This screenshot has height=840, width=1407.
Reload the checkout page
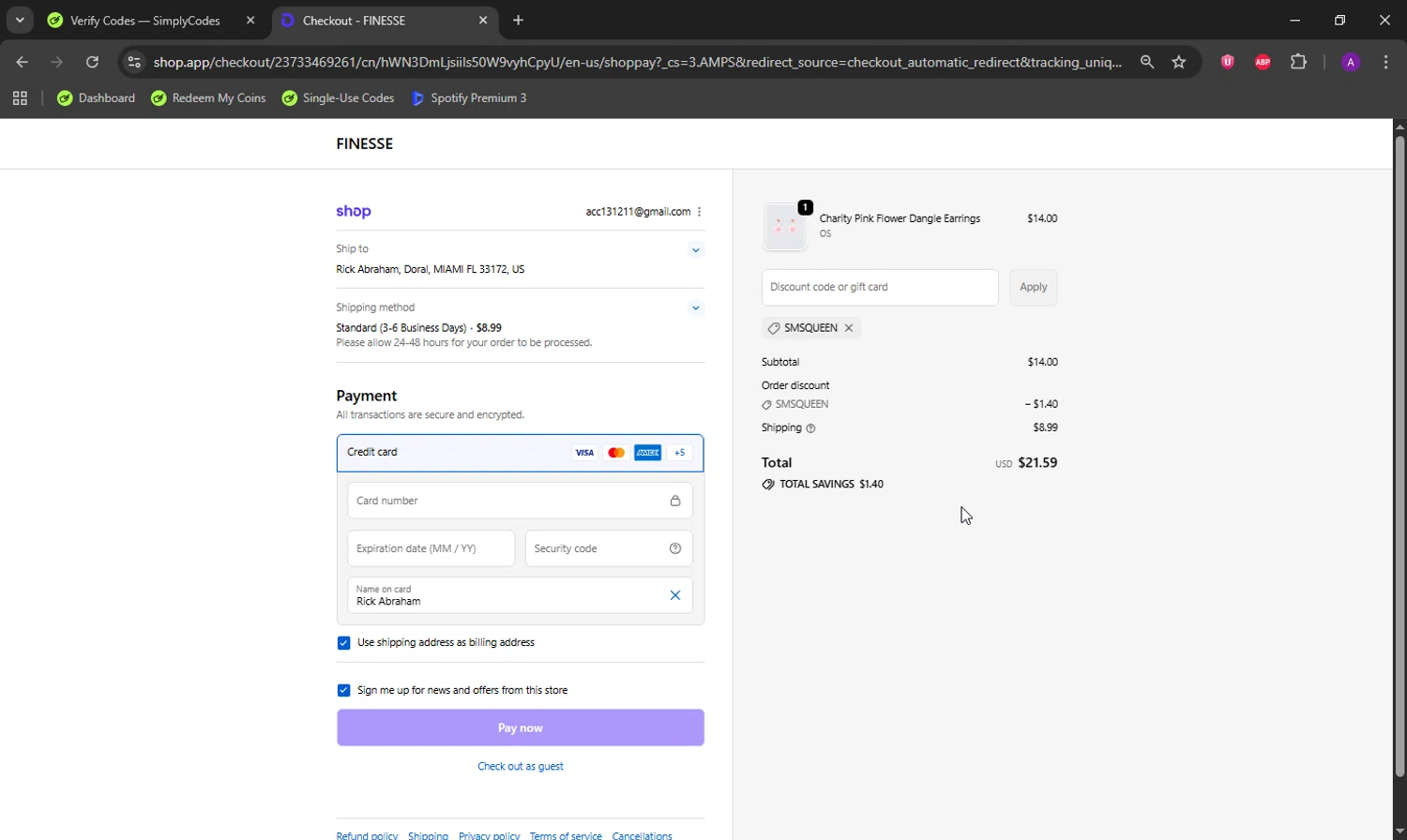pos(92,62)
